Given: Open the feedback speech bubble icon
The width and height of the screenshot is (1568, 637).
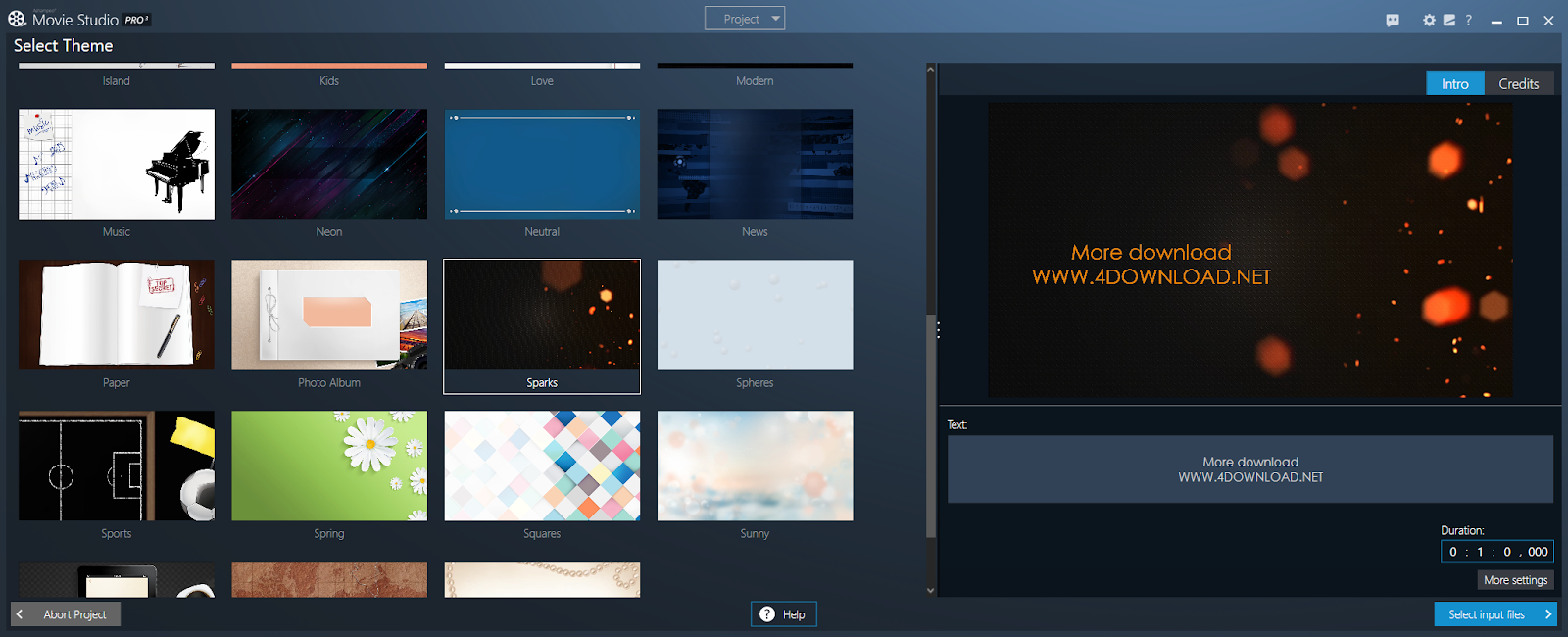Looking at the screenshot, I should [1393, 21].
